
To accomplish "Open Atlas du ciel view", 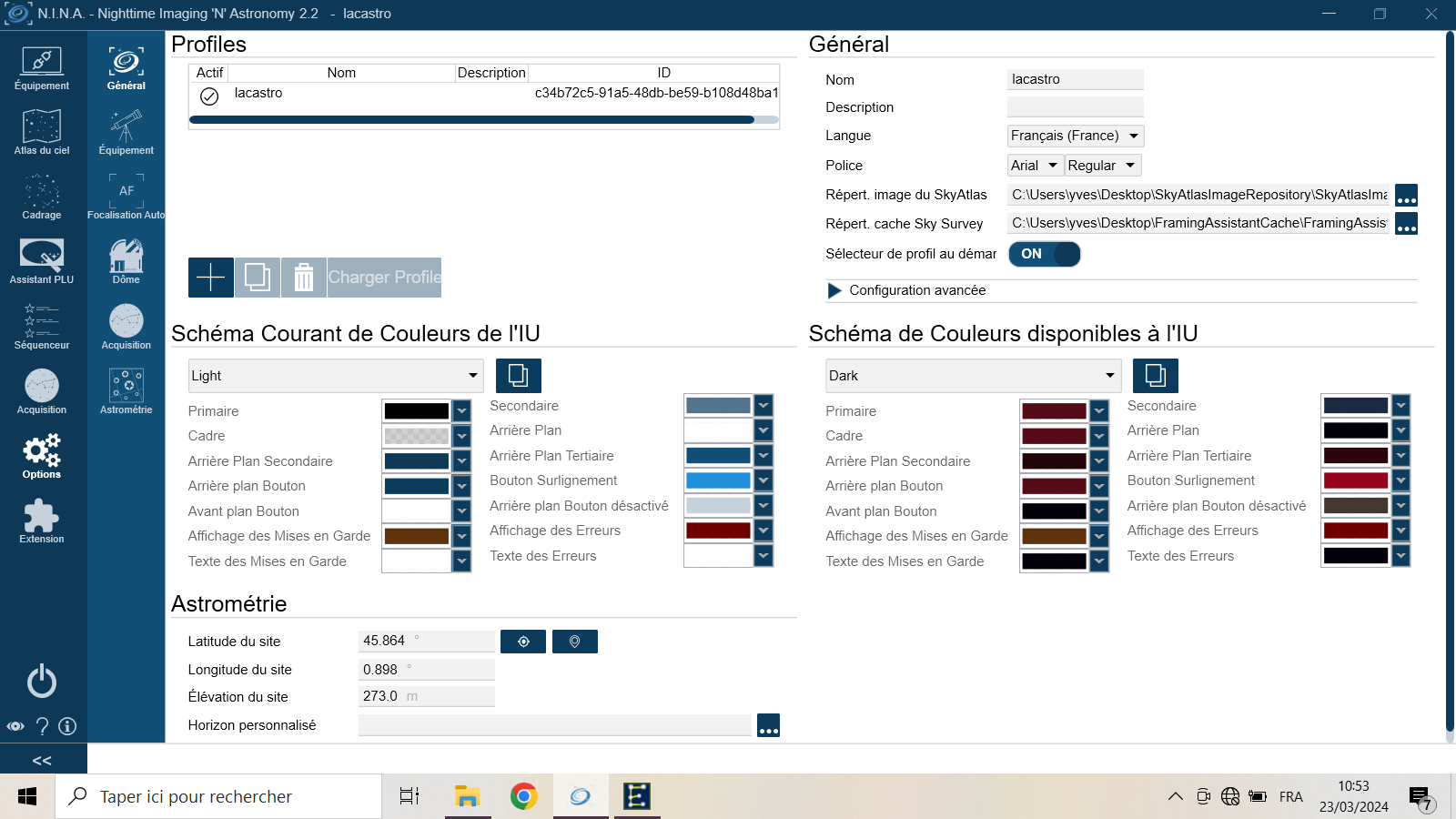I will 42,133.
